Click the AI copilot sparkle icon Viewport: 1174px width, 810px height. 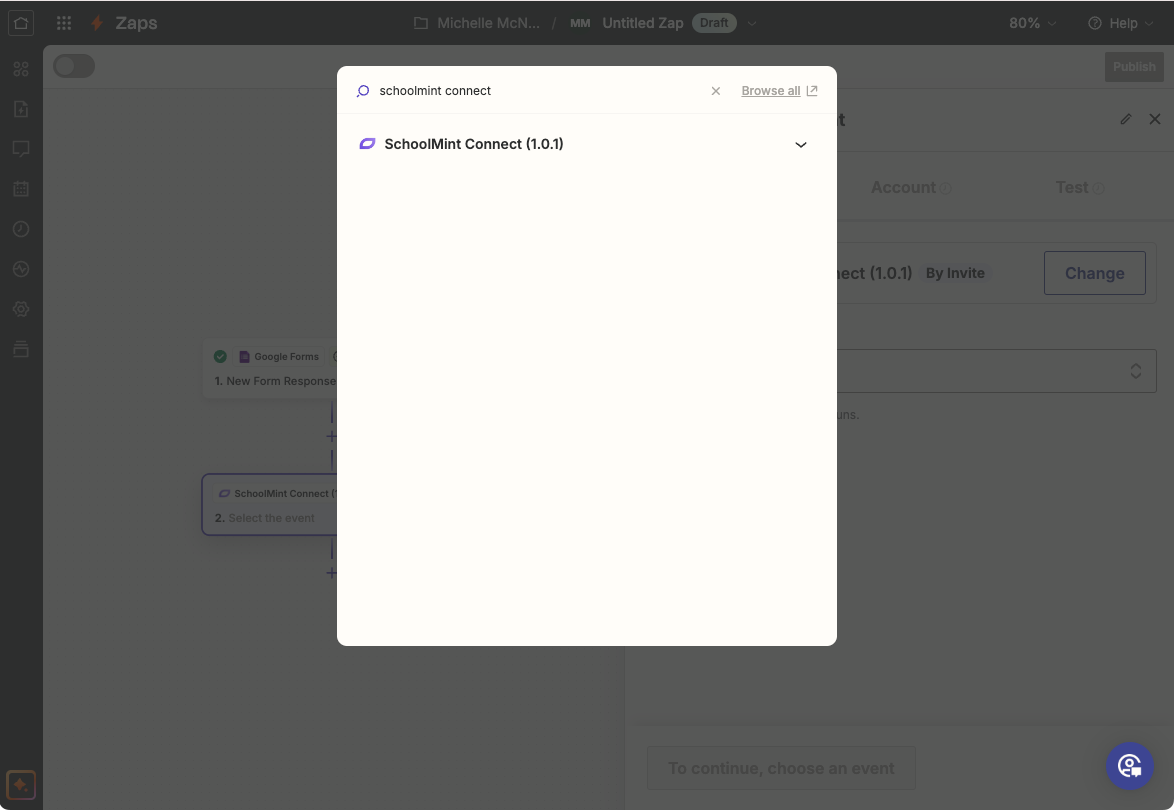point(21,785)
